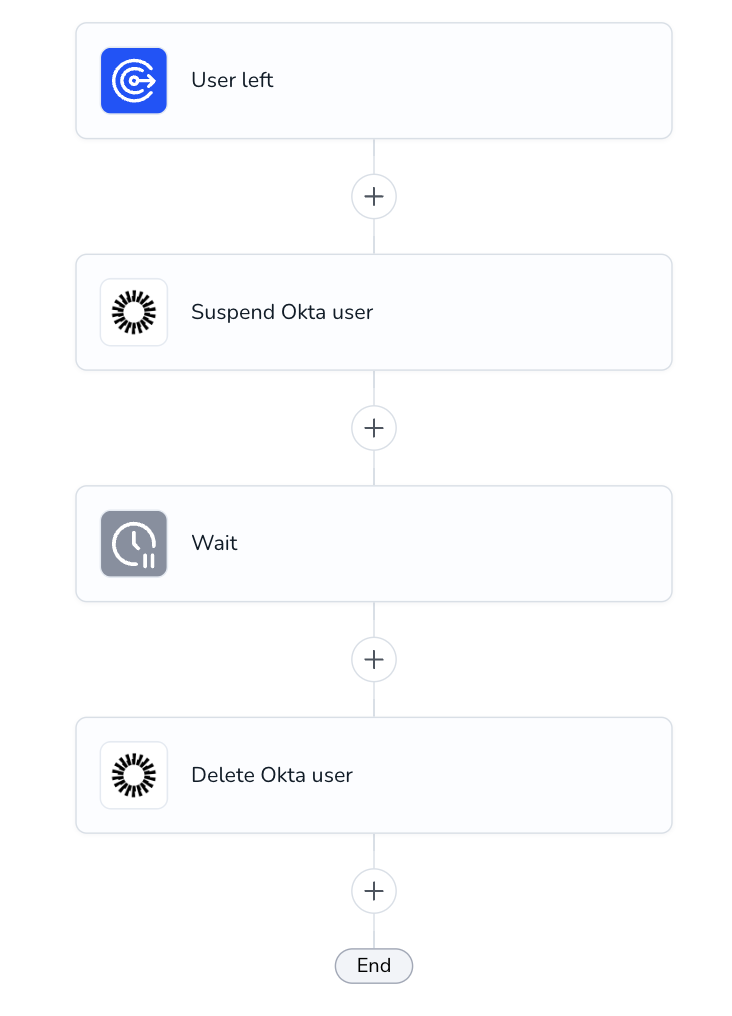Viewport: 732px width, 1016px height.
Task: Click the End node pill
Action: coord(374,965)
